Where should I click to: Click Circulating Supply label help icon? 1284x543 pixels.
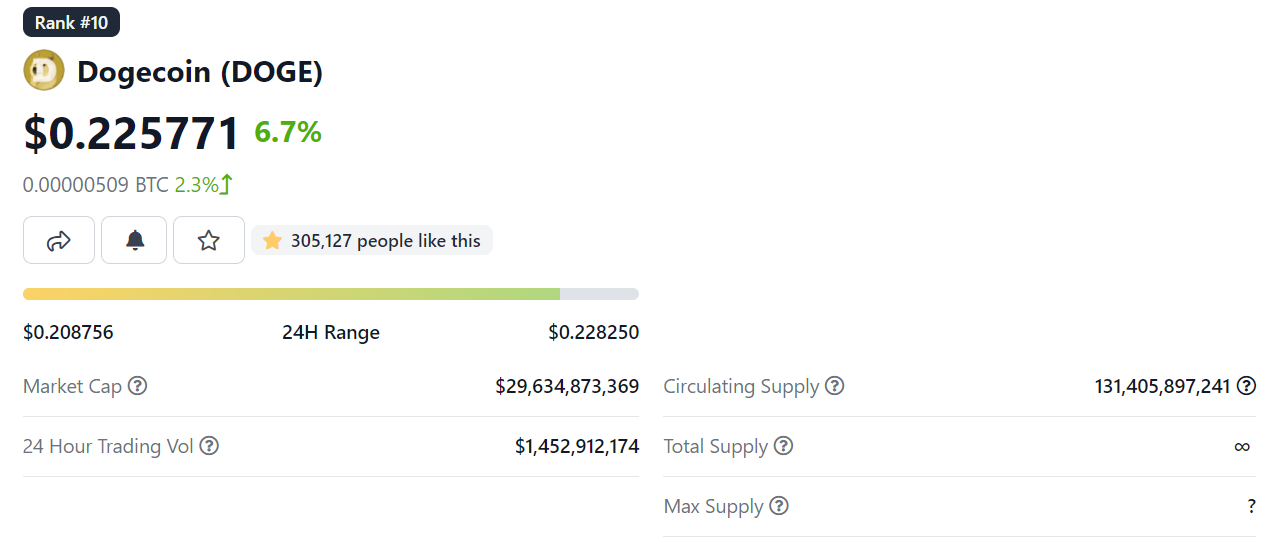(834, 386)
